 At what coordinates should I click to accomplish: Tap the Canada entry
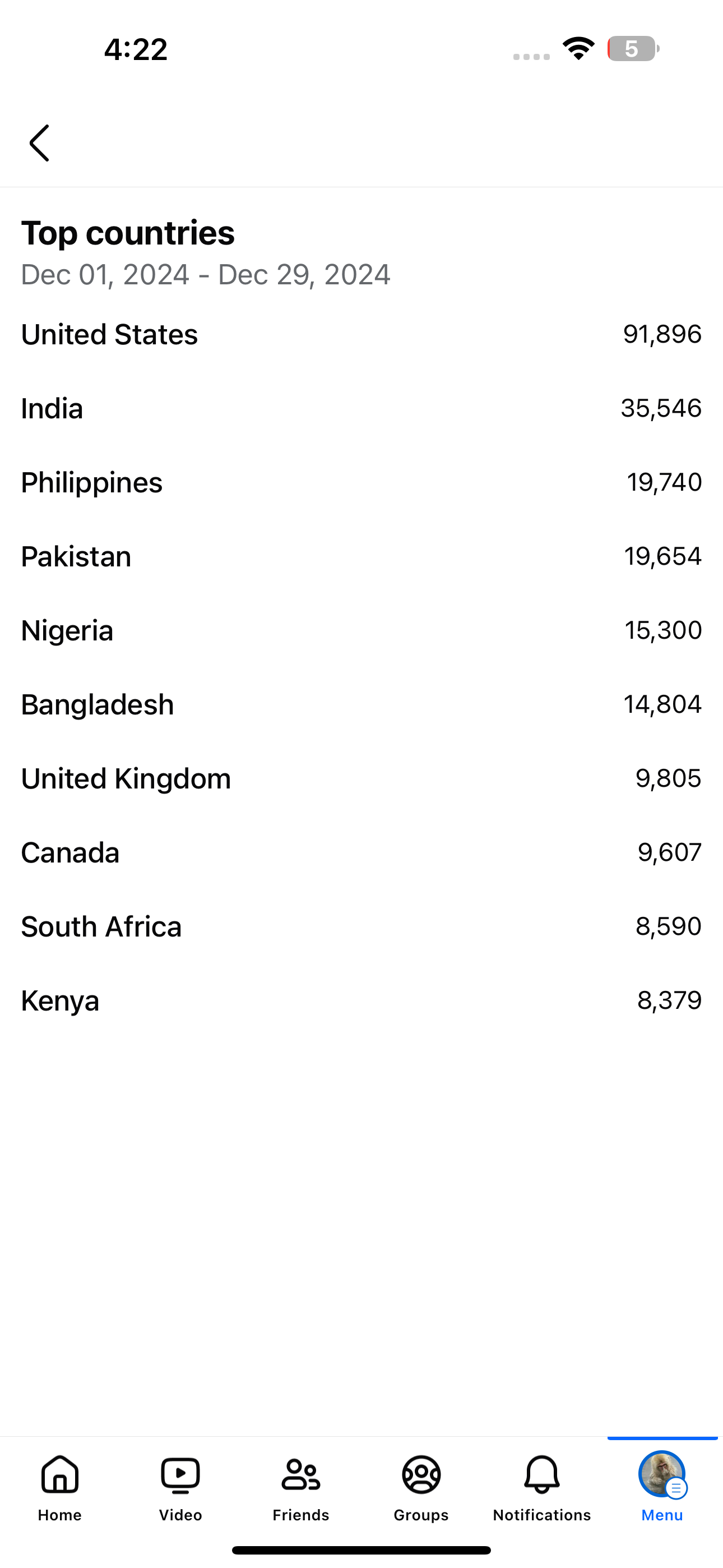pyautogui.click(x=361, y=853)
